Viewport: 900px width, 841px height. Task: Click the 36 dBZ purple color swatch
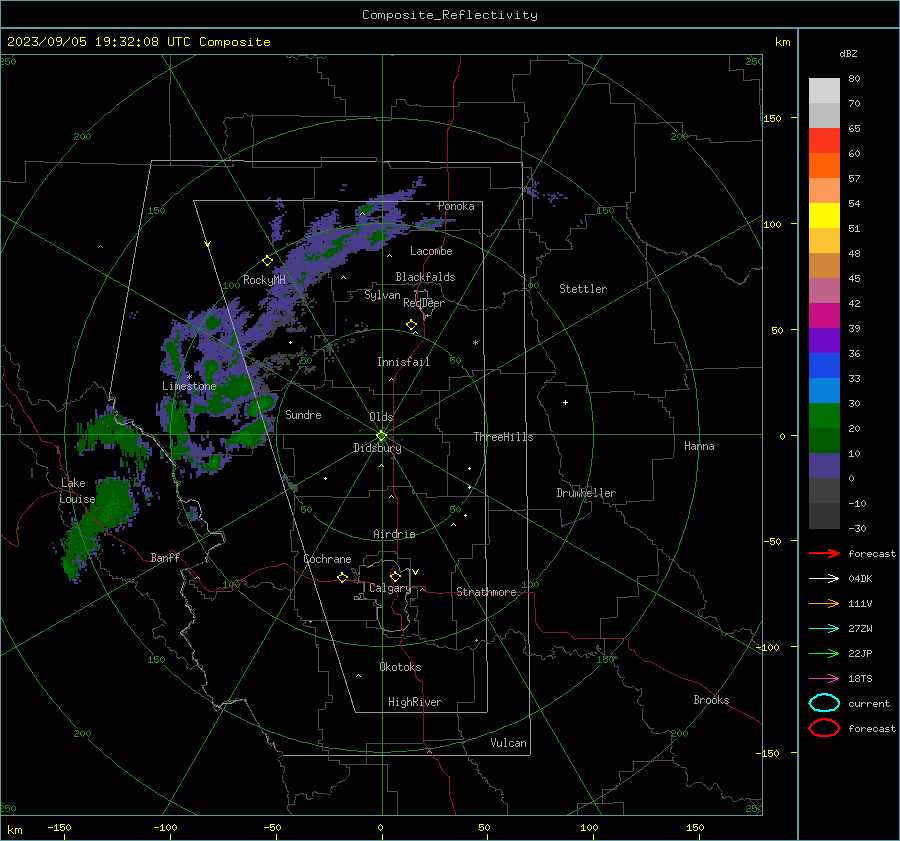point(824,340)
